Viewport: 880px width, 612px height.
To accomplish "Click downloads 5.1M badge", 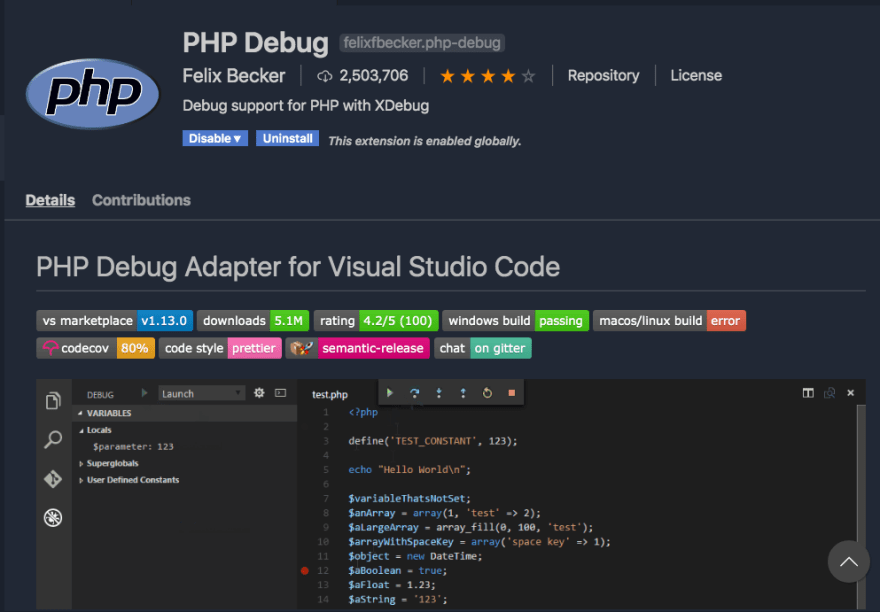I will pos(253,321).
